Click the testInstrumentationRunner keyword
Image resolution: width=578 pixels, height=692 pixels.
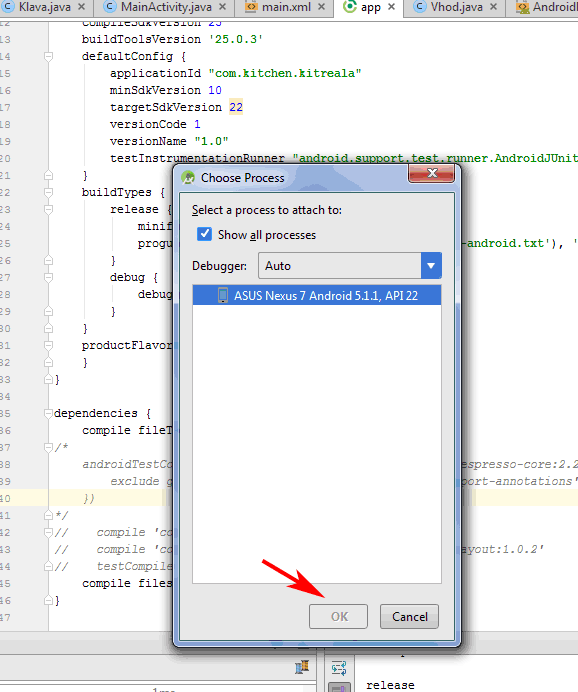pyautogui.click(x=197, y=158)
